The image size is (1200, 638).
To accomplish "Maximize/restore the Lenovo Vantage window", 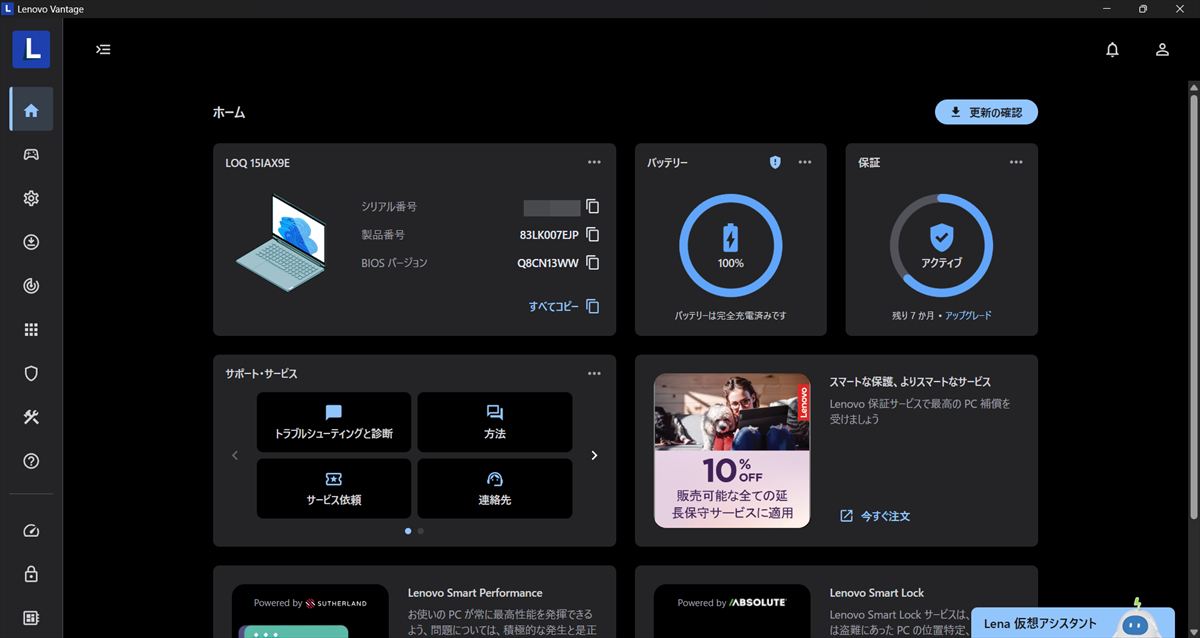I will click(x=1143, y=9).
